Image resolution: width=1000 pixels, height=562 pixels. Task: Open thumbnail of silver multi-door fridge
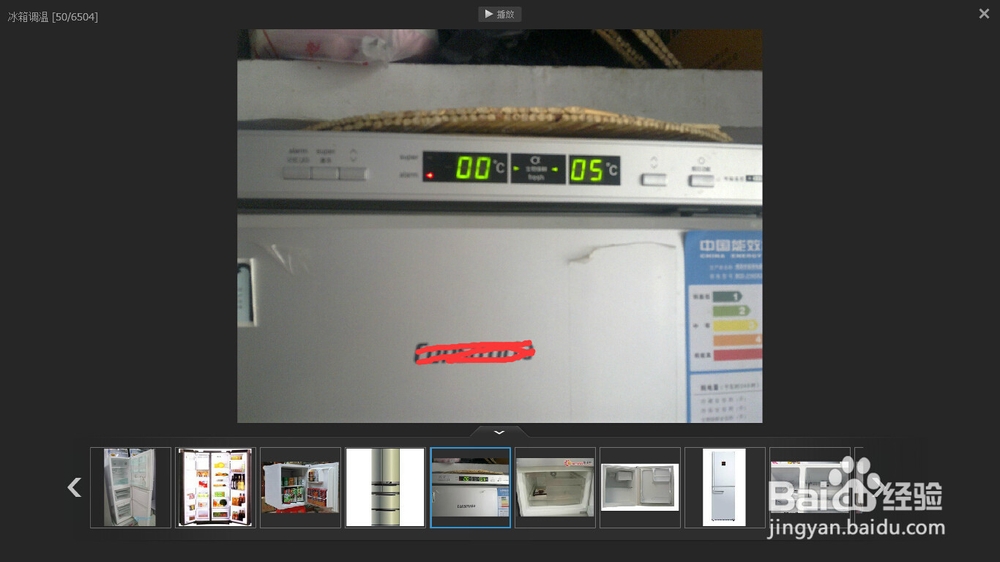point(385,487)
